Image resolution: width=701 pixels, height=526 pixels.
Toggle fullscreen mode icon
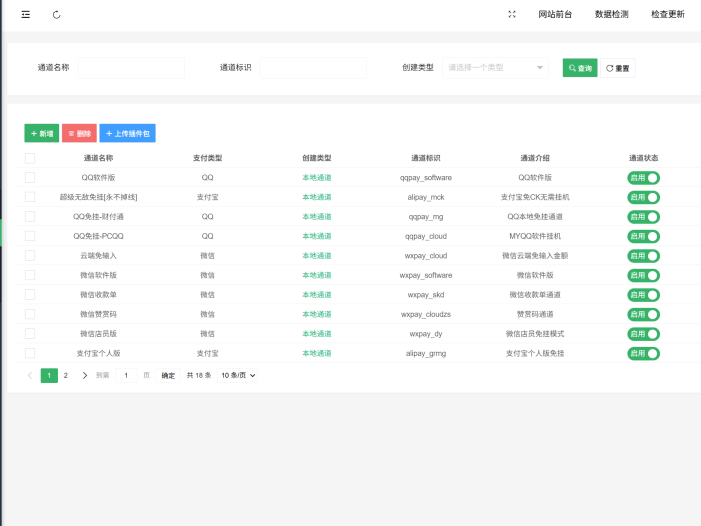click(x=512, y=14)
